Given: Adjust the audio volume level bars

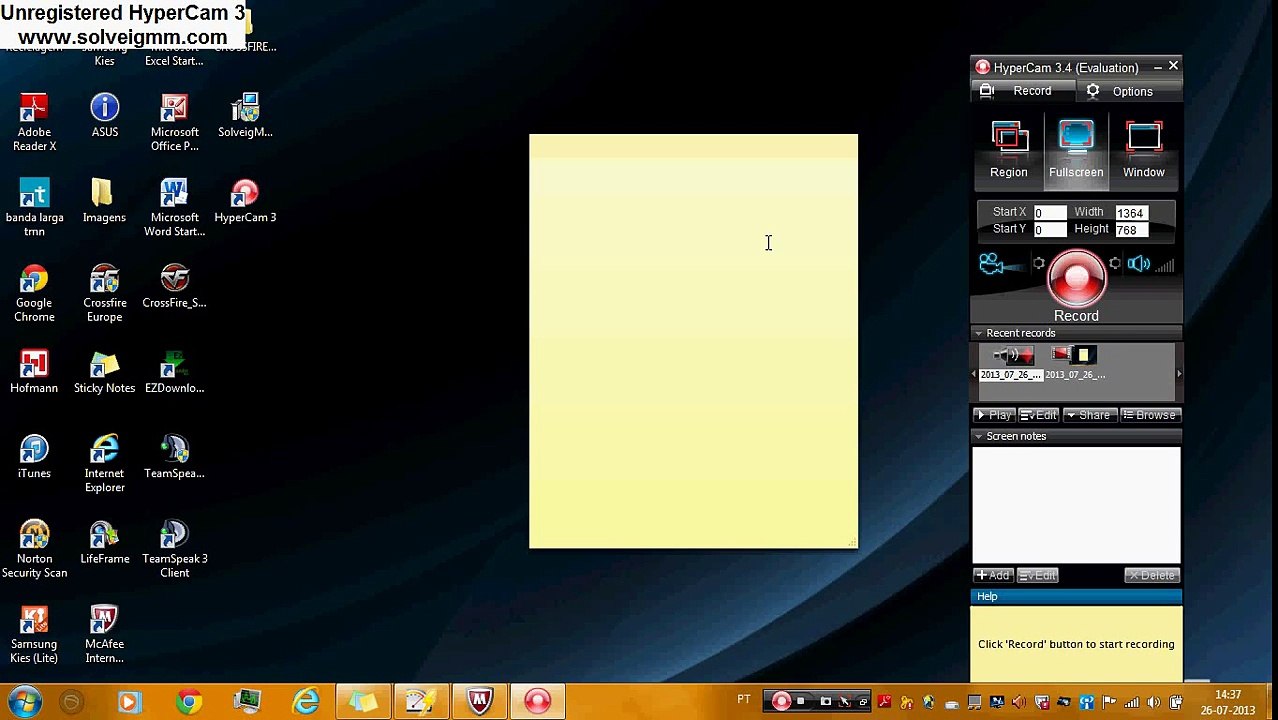Looking at the screenshot, I should pos(1165,264).
